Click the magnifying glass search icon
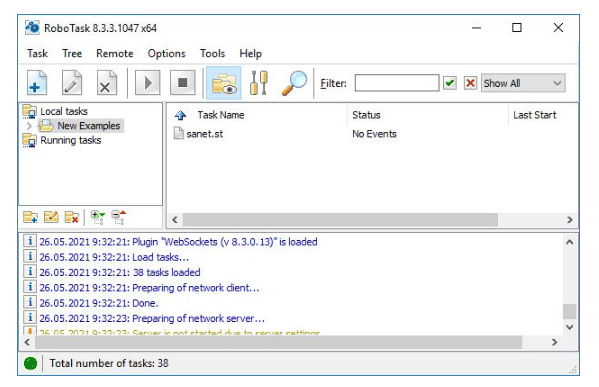Viewport: 599px width, 387px height. click(294, 83)
